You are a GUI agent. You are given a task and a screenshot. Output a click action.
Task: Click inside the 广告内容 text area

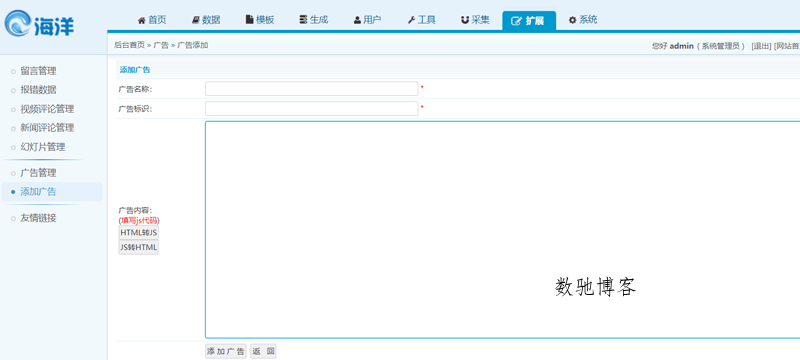[x=503, y=229]
